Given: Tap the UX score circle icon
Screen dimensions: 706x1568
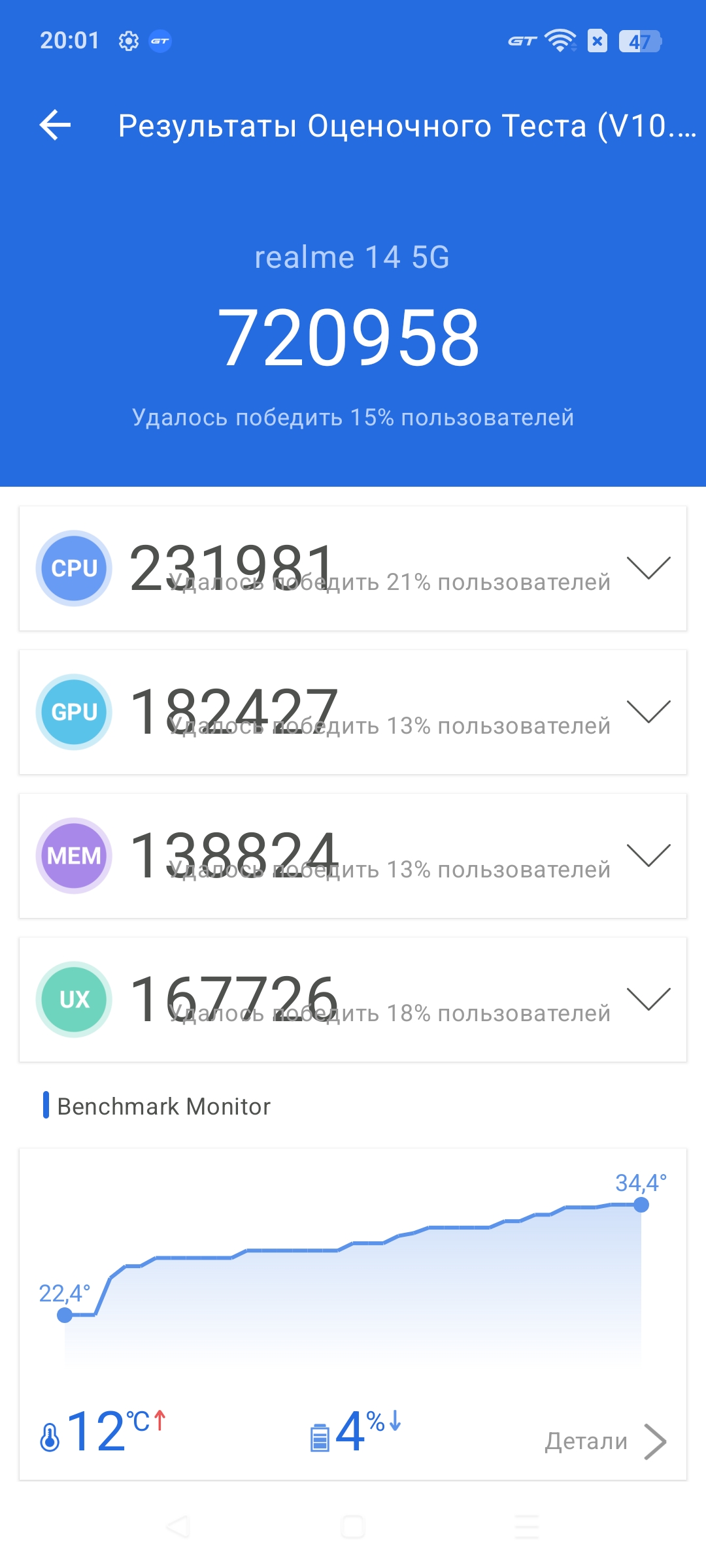Looking at the screenshot, I should coord(74,1000).
